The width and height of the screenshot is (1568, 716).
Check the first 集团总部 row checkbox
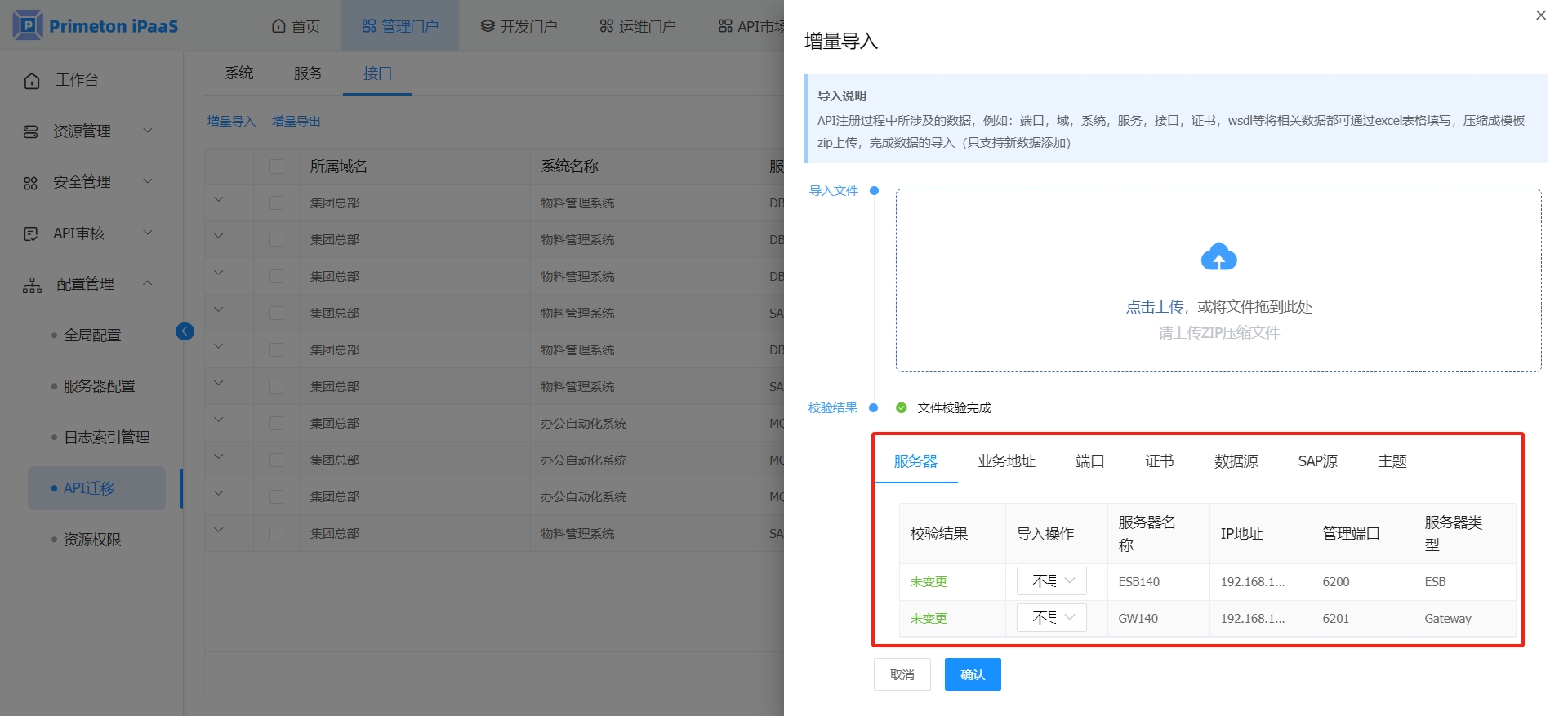(x=276, y=203)
